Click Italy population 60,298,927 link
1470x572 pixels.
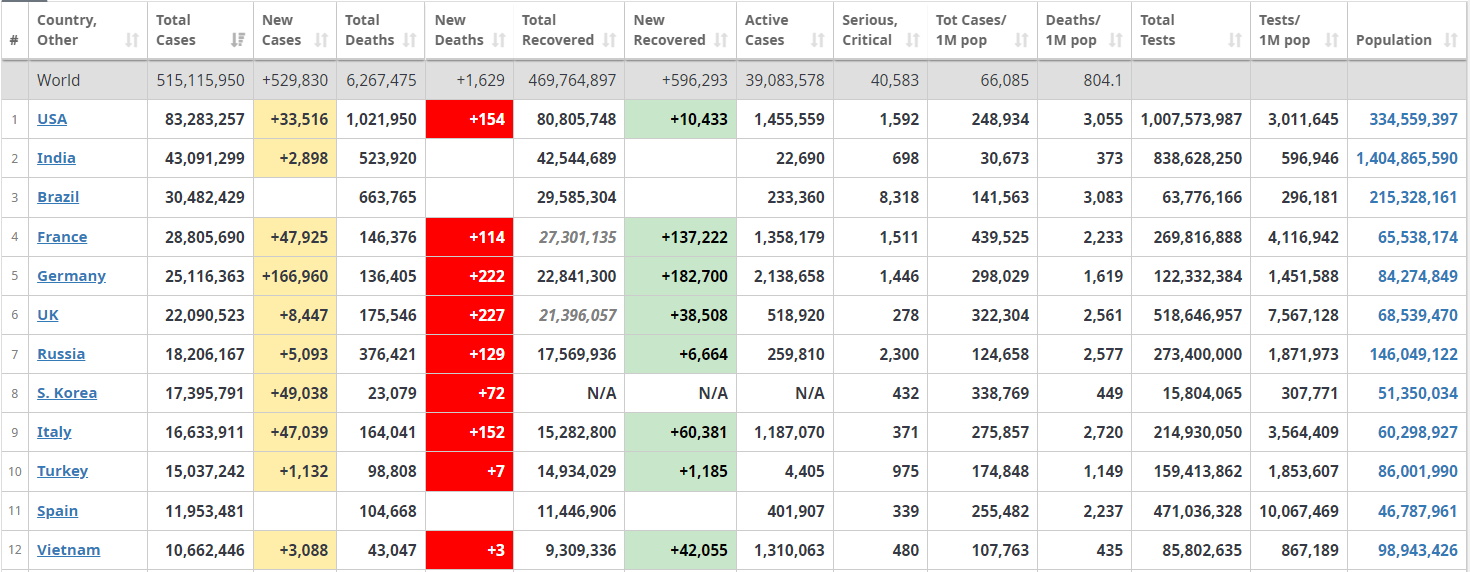1418,432
